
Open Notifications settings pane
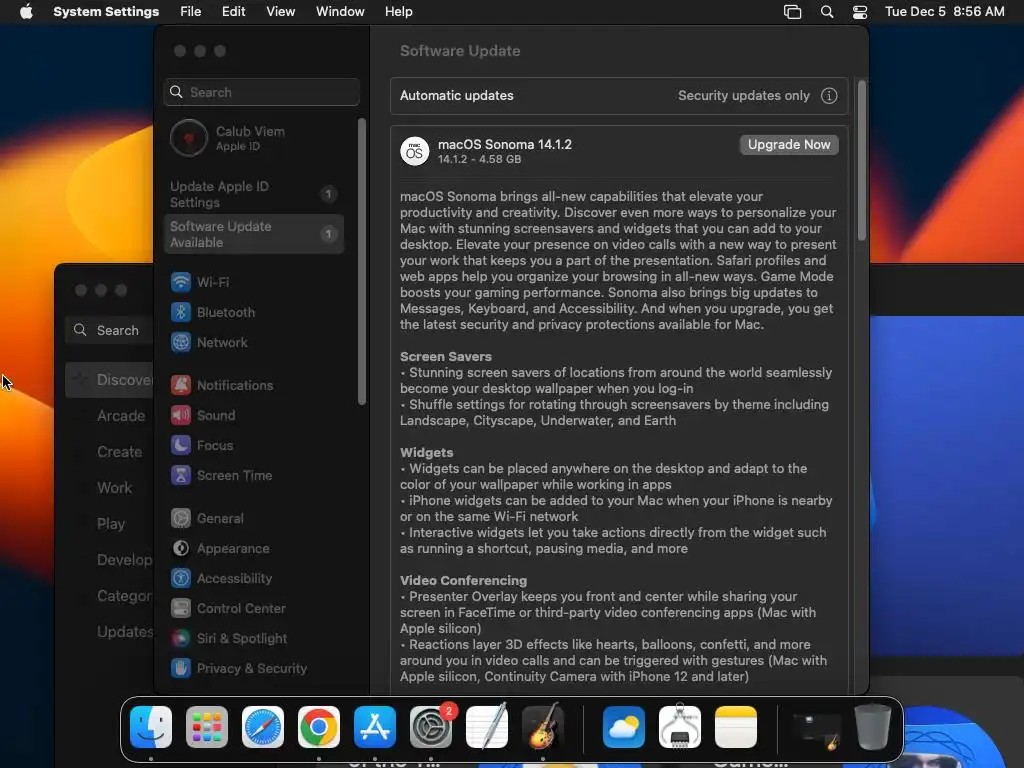click(222, 385)
